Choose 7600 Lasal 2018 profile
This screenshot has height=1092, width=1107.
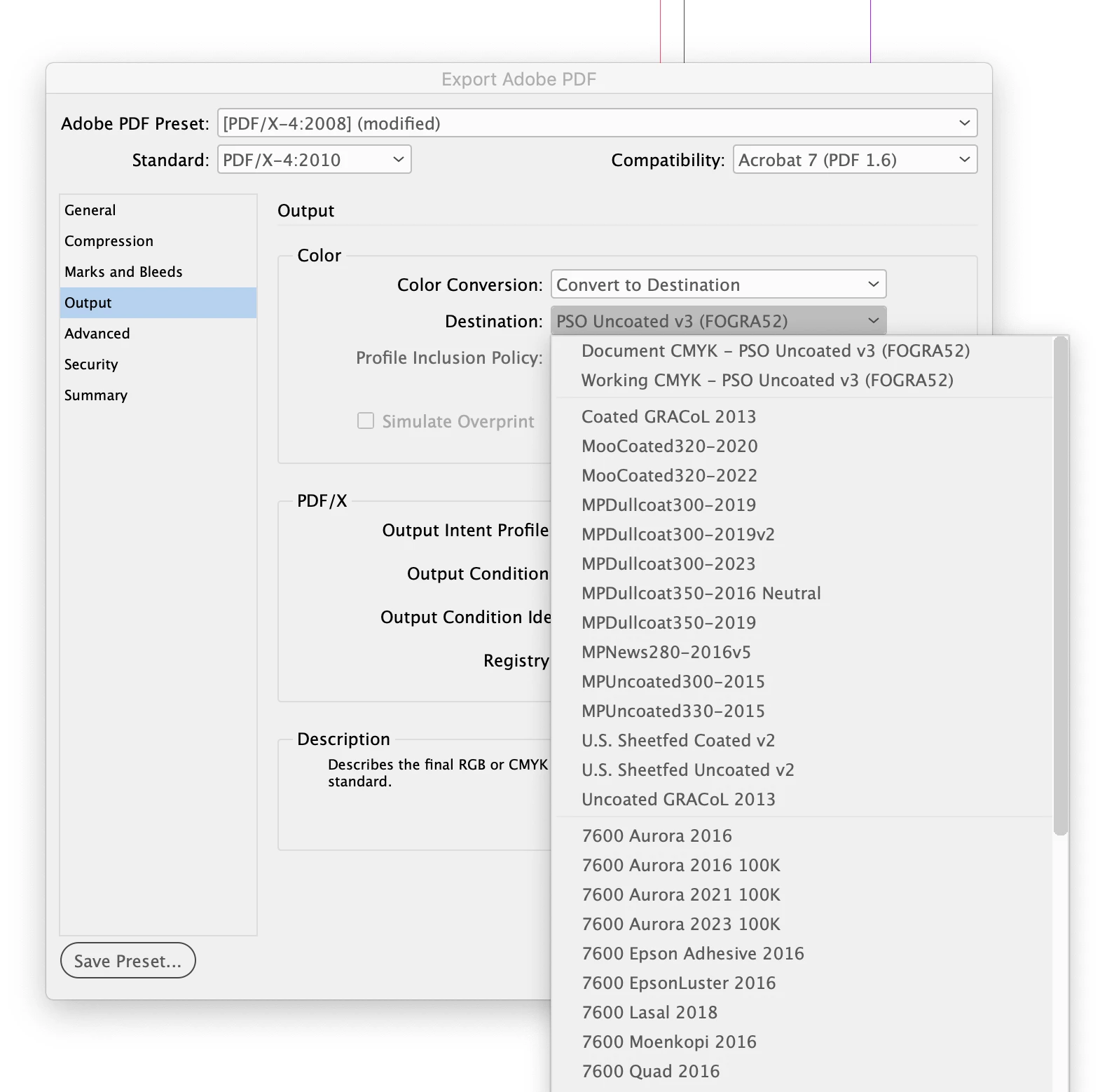[802, 1012]
